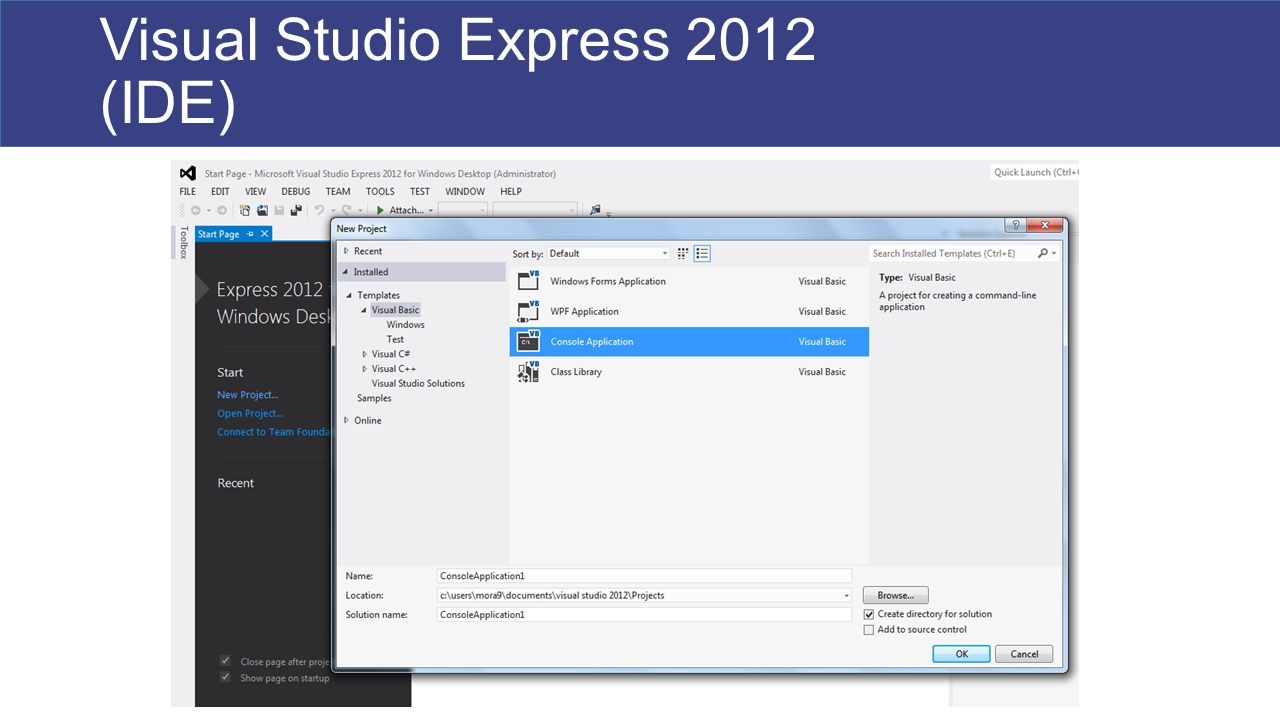Select Test under Visual Basic tree

[396, 339]
